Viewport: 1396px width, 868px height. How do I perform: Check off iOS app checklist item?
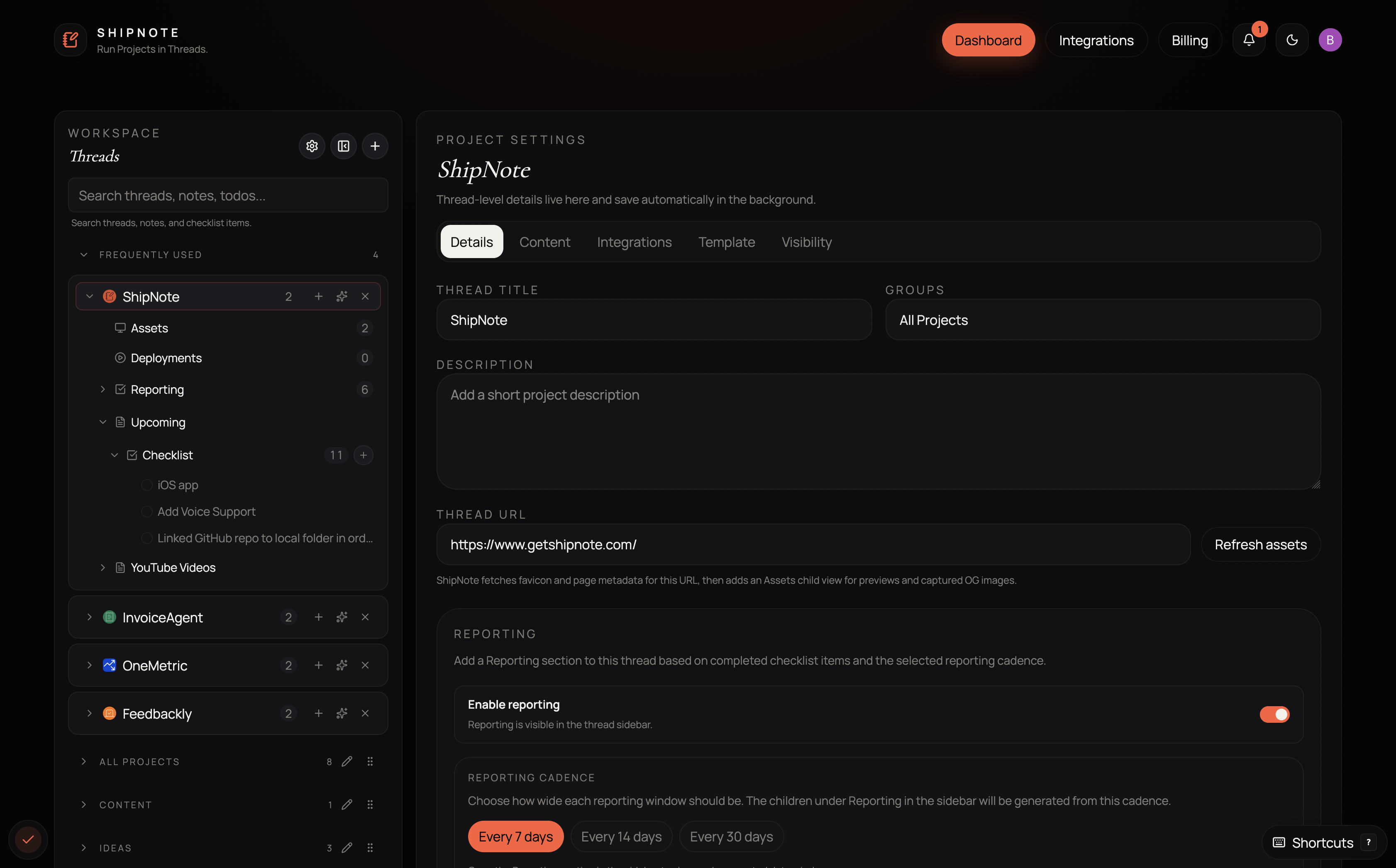tap(147, 485)
